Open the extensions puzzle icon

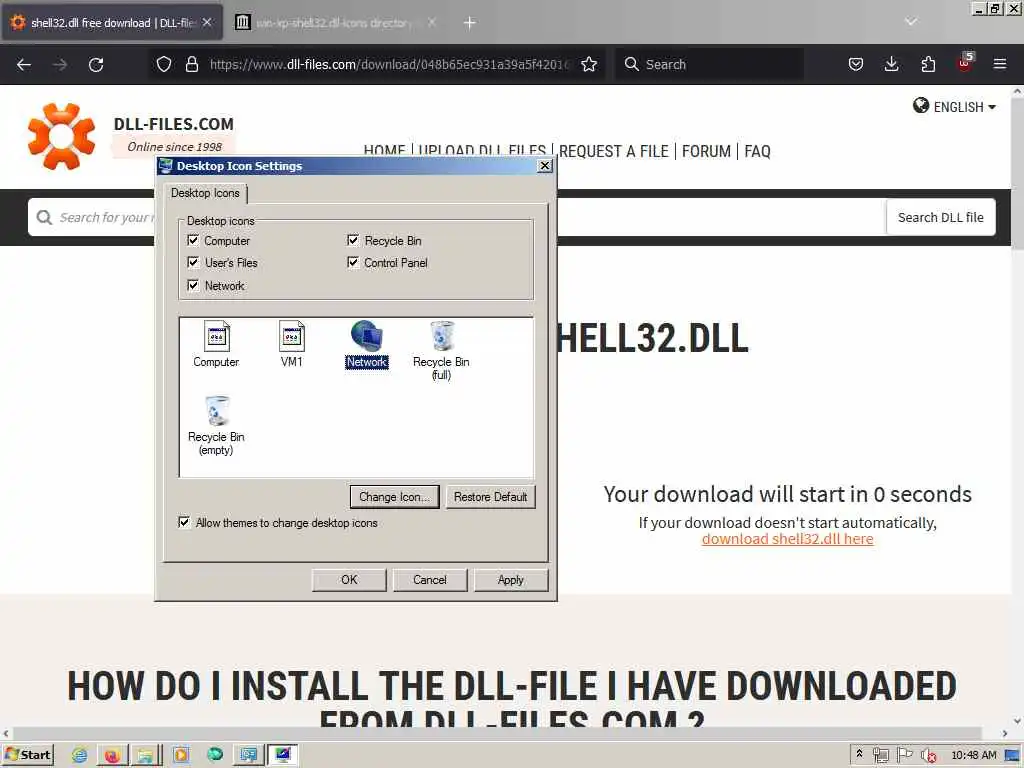coord(928,64)
